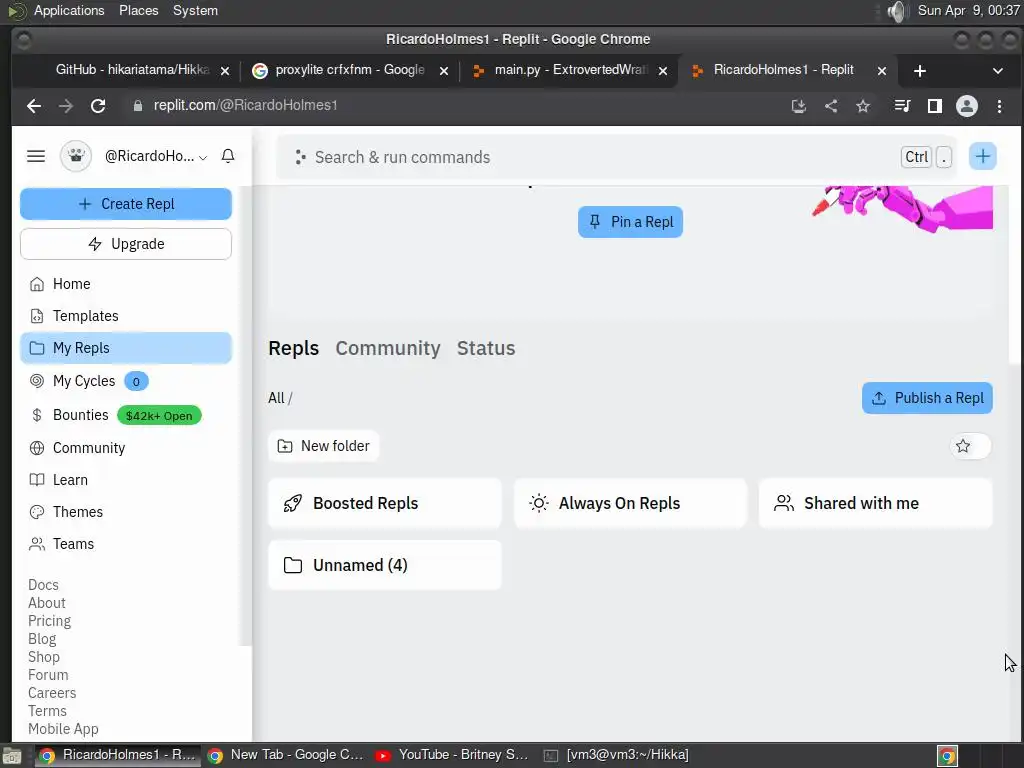Bookmark this page with star icon
This screenshot has height=768, width=1024.
click(x=863, y=106)
